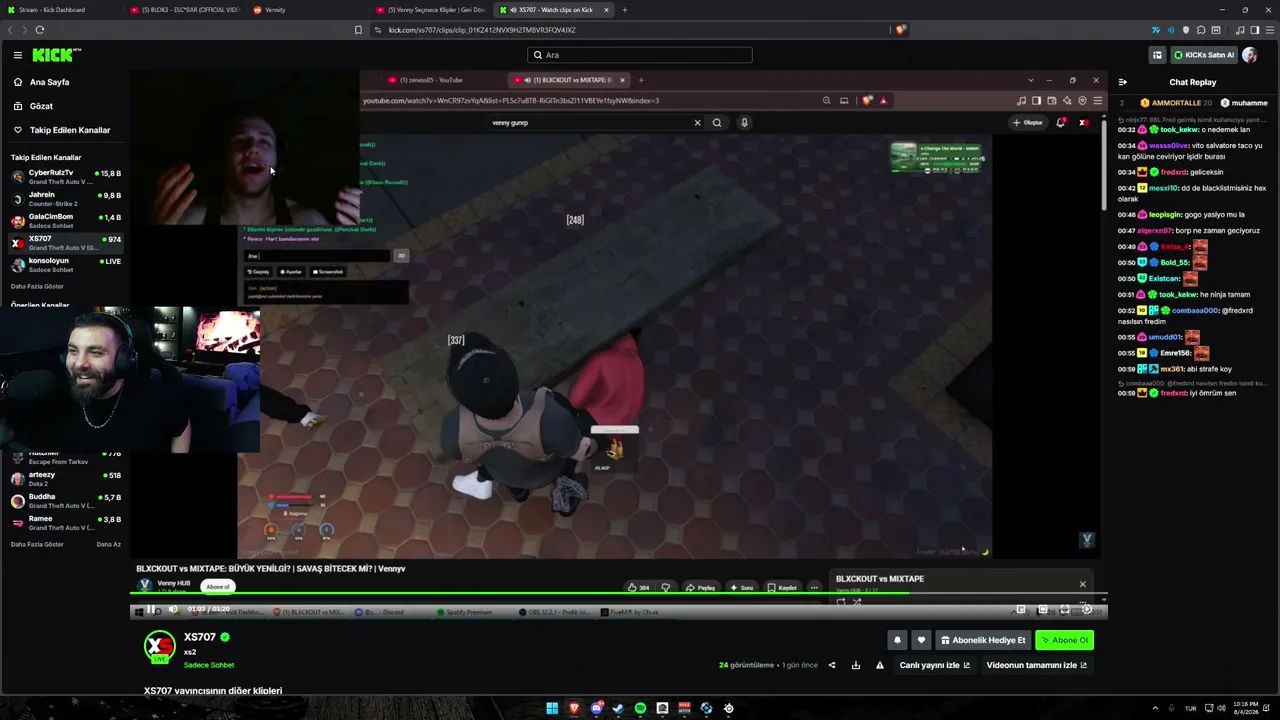
Task: Open the Windows Start menu
Action: 552,708
